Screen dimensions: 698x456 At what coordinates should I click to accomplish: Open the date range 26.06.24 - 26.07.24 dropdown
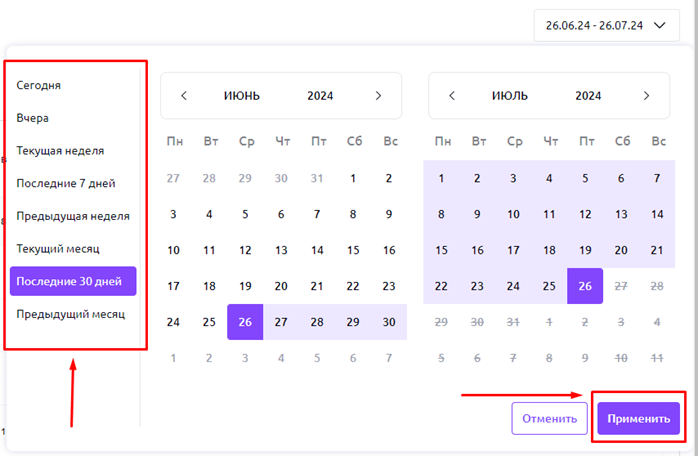tap(605, 26)
